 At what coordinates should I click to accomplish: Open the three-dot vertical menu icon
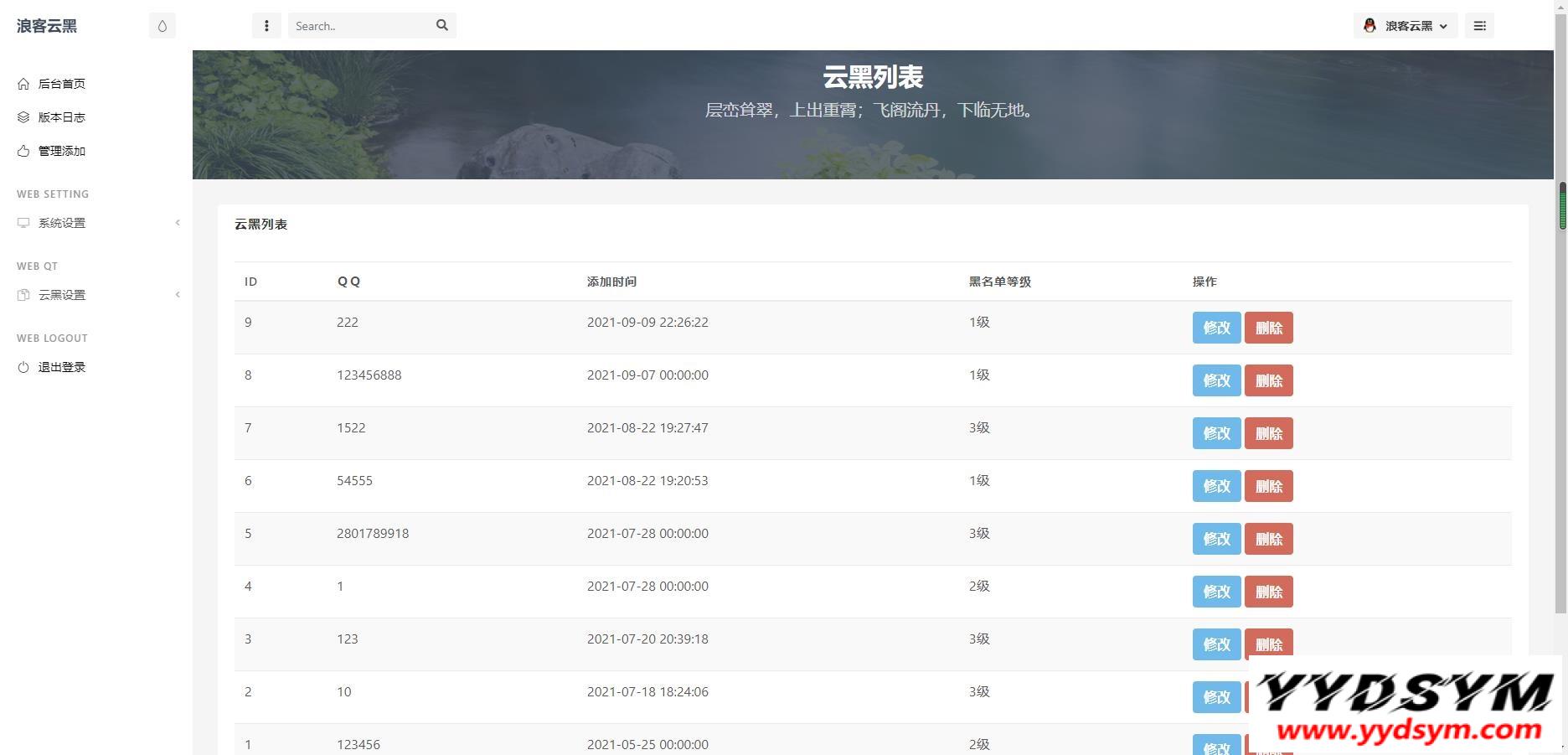pyautogui.click(x=266, y=26)
